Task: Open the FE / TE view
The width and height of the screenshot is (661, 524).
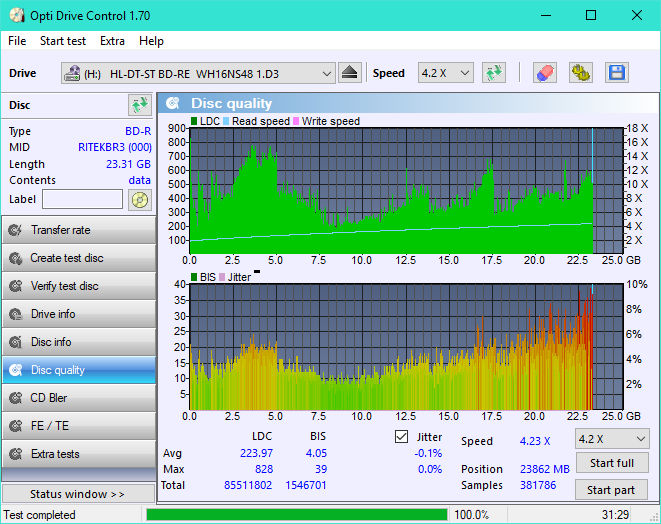Action: point(79,426)
